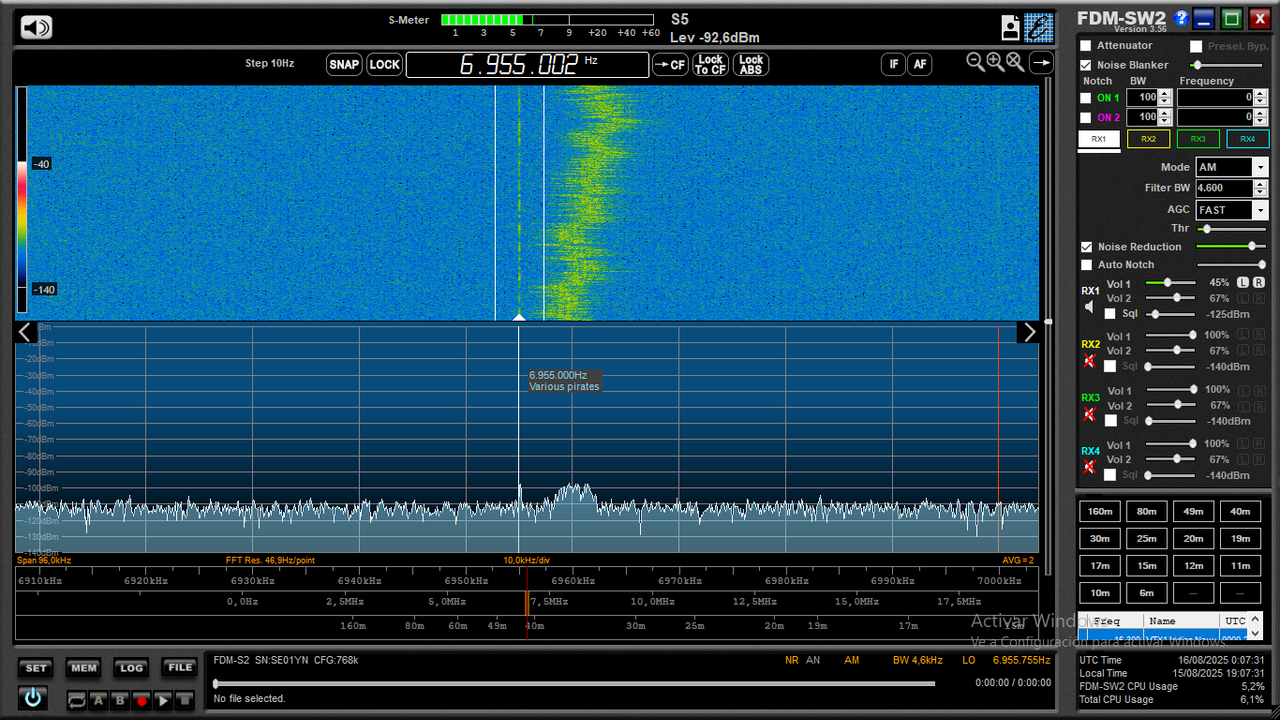Enable Notch ON 2 checkbox
Screen dimensions: 1280x720
[x=1086, y=117]
